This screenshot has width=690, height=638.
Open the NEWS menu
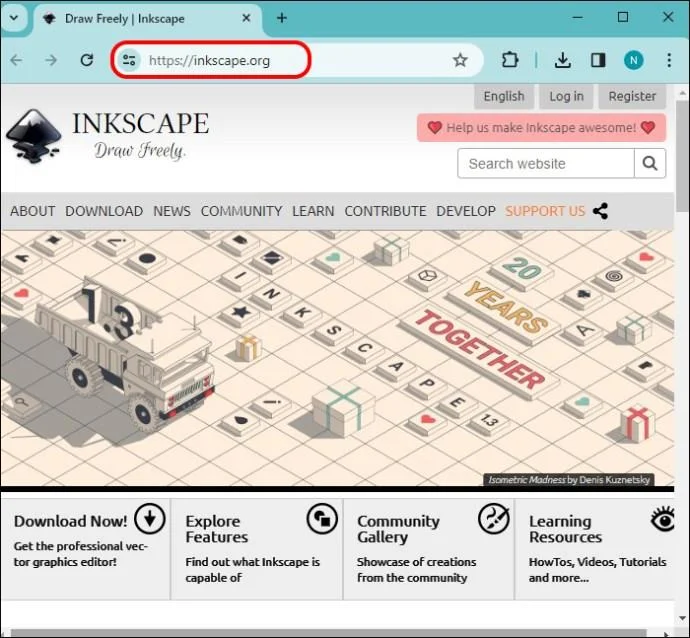pos(172,211)
